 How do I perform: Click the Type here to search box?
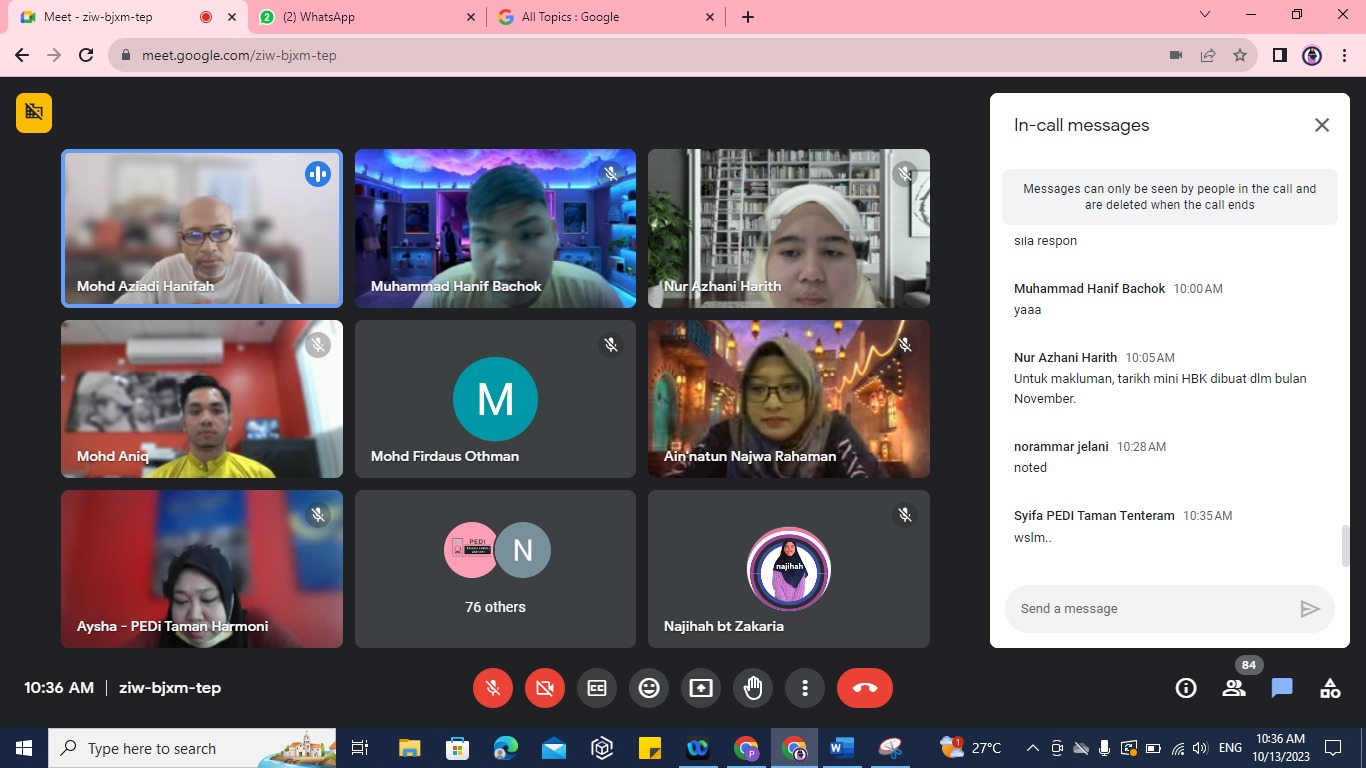point(194,748)
